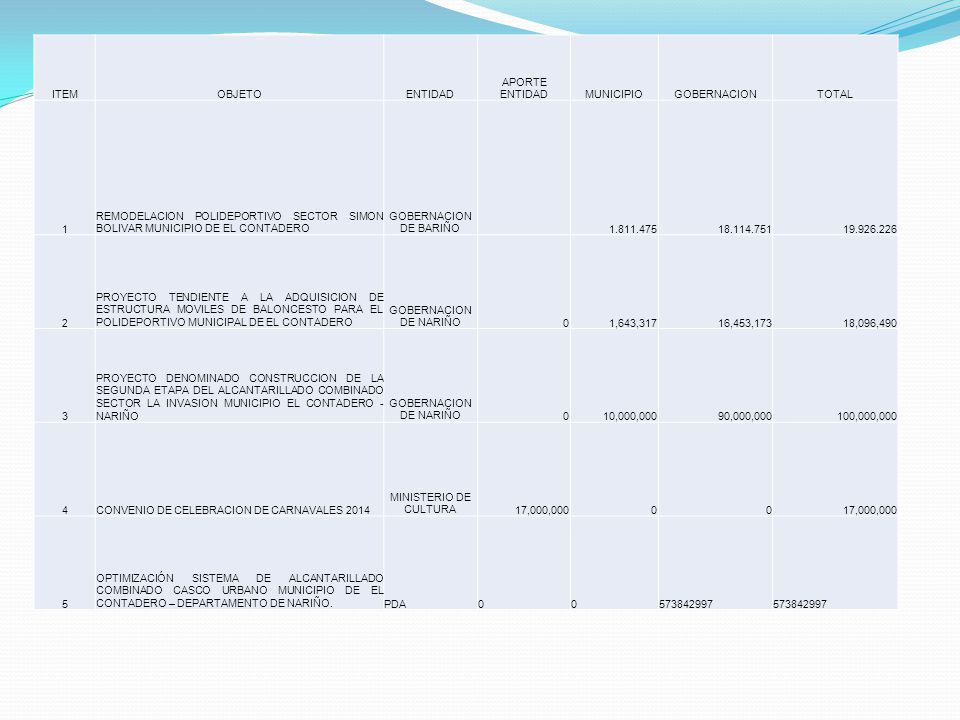Click 573842997 in the TOTAL column
960x720 pixels.
point(800,605)
